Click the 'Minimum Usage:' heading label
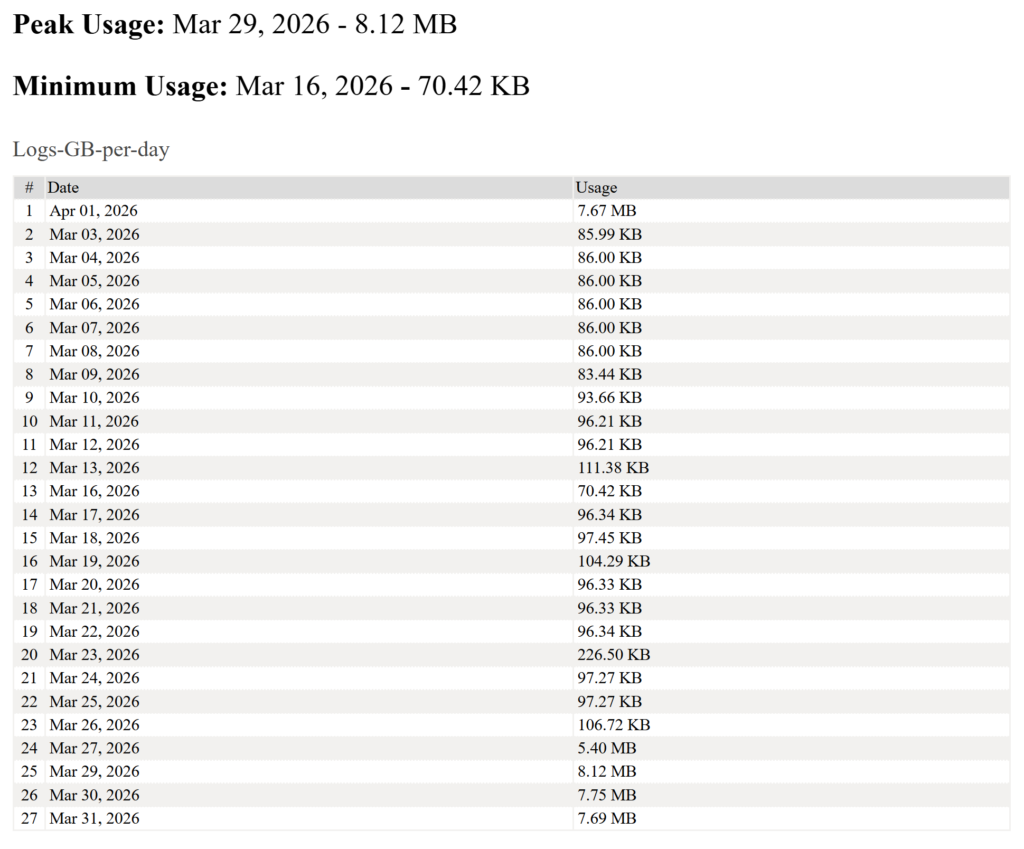The height and width of the screenshot is (849, 1024). (x=120, y=86)
